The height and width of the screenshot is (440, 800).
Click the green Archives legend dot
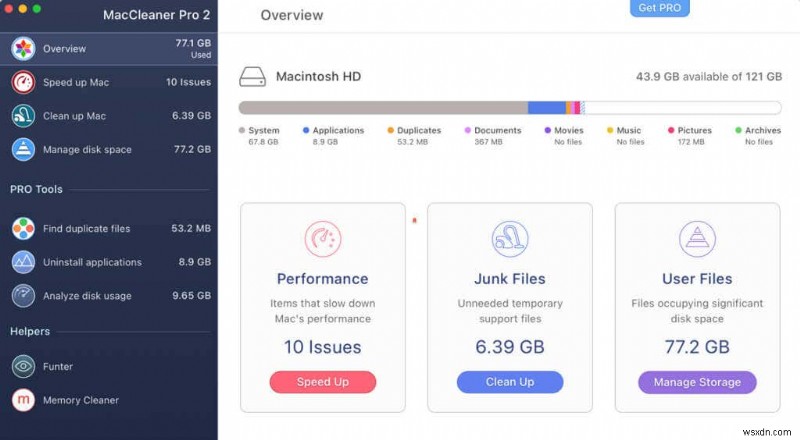tap(739, 130)
